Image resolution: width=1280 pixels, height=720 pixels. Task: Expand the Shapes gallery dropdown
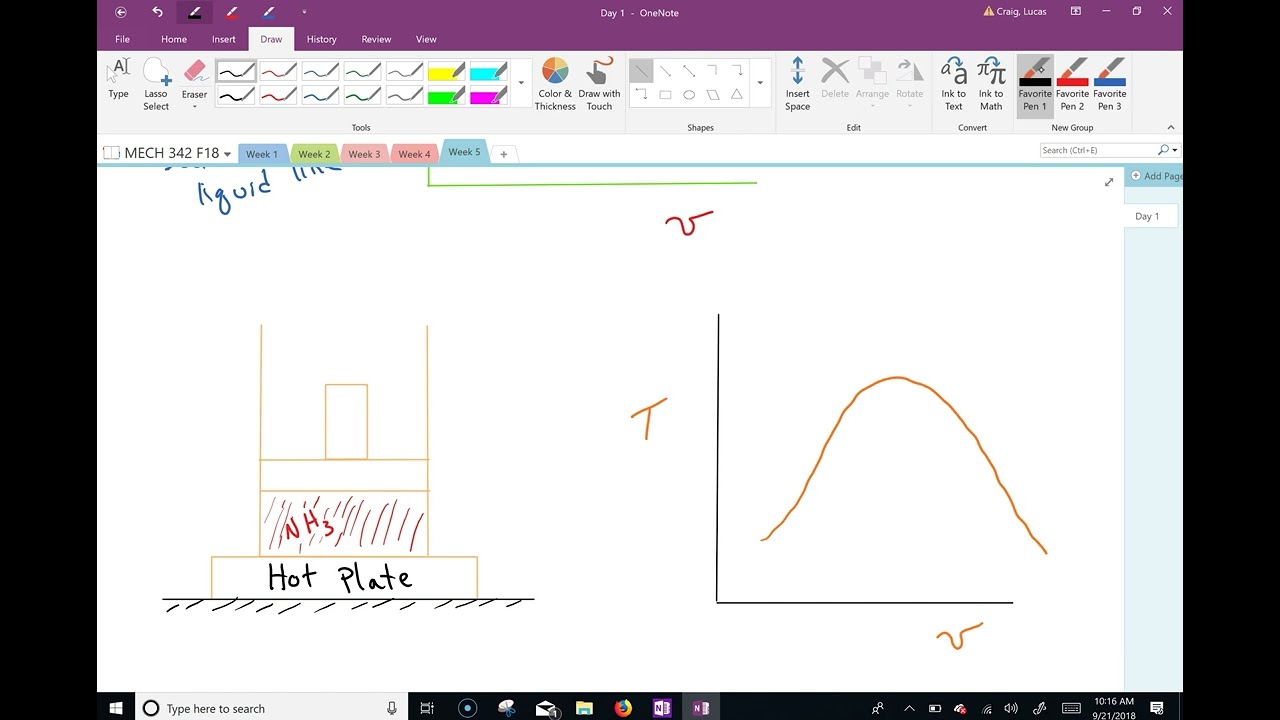pyautogui.click(x=760, y=84)
